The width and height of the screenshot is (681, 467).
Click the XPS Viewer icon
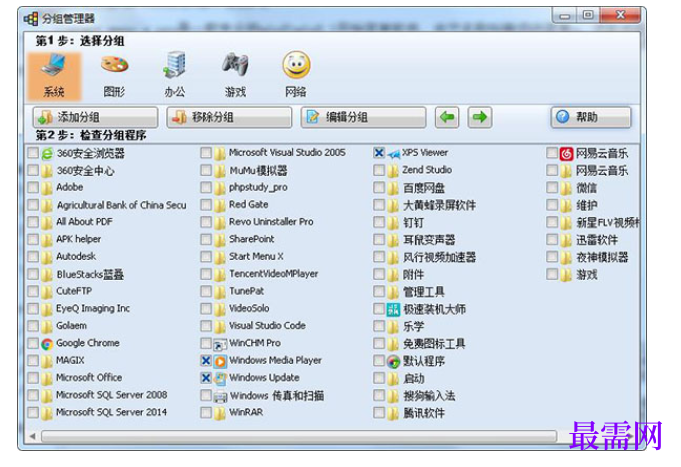(393, 153)
